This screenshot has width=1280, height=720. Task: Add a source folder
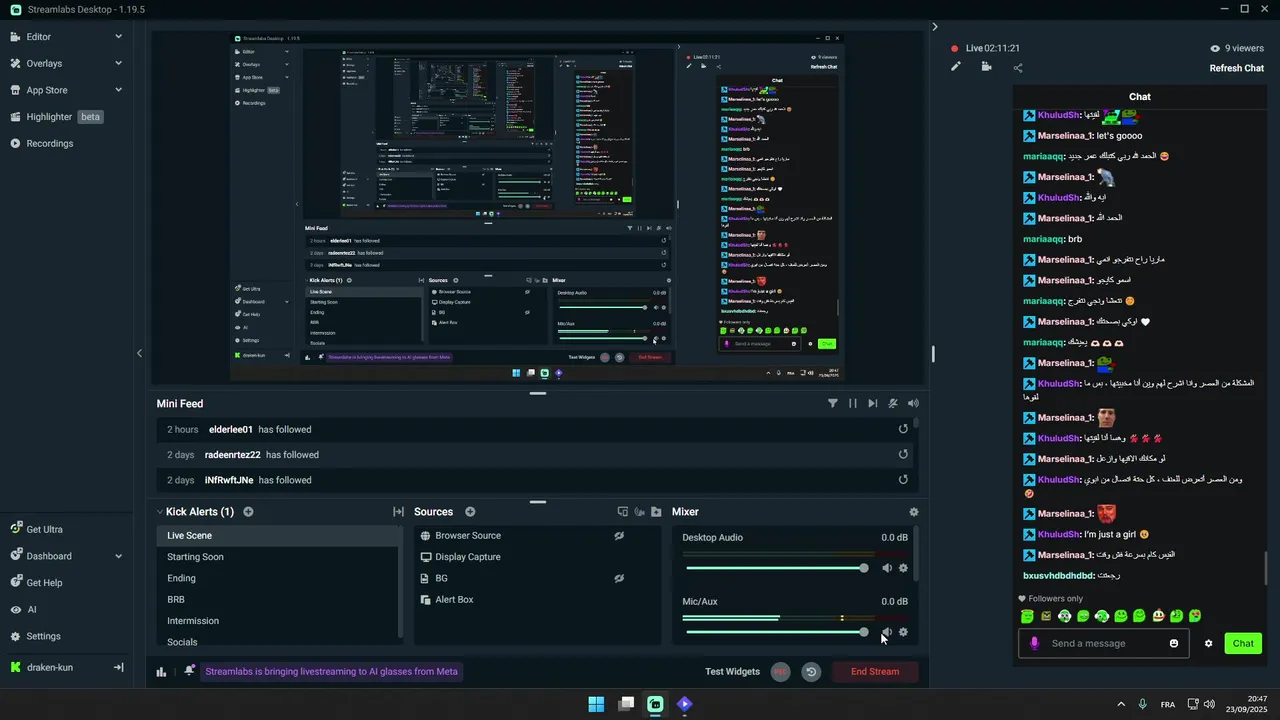pos(656,512)
